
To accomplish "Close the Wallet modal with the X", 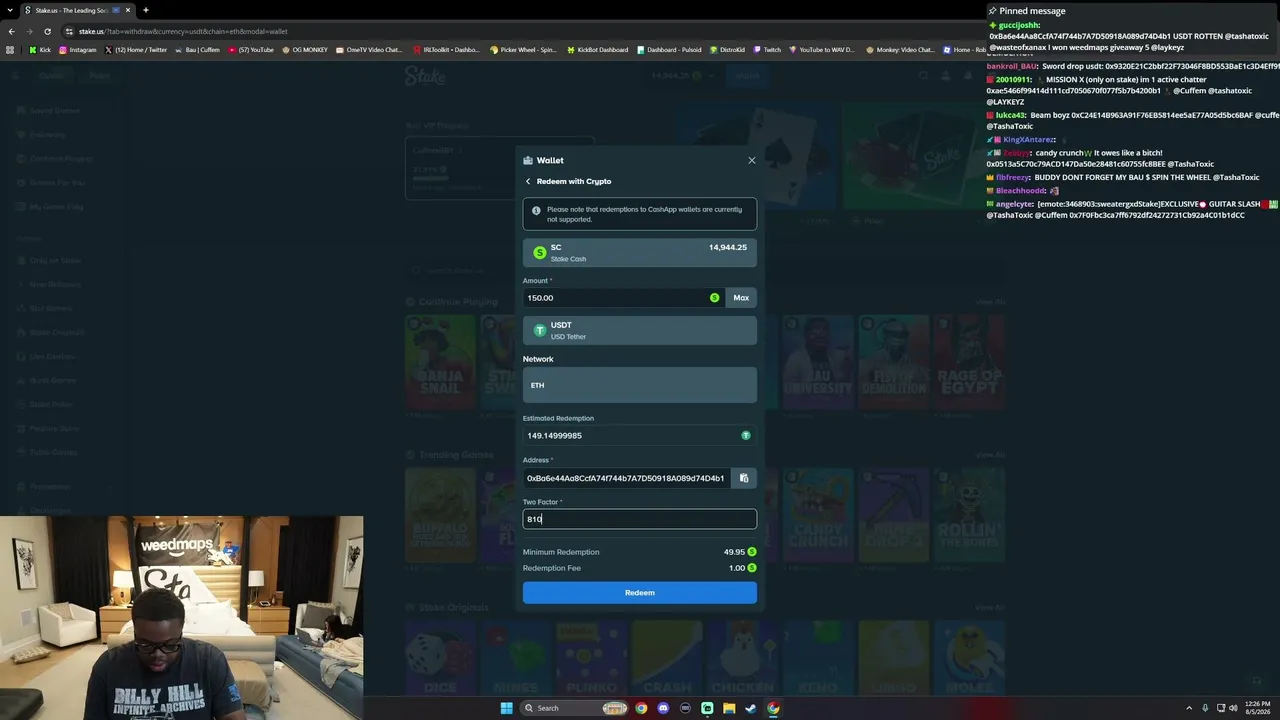I will [x=752, y=160].
